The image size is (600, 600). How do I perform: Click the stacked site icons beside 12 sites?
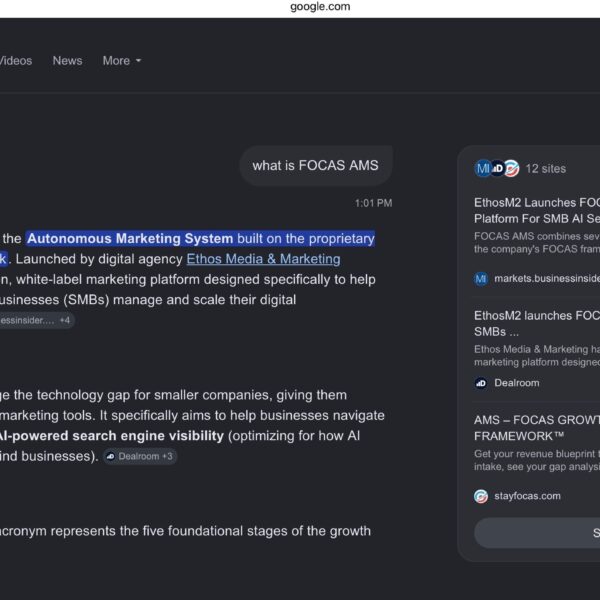pyautogui.click(x=497, y=168)
